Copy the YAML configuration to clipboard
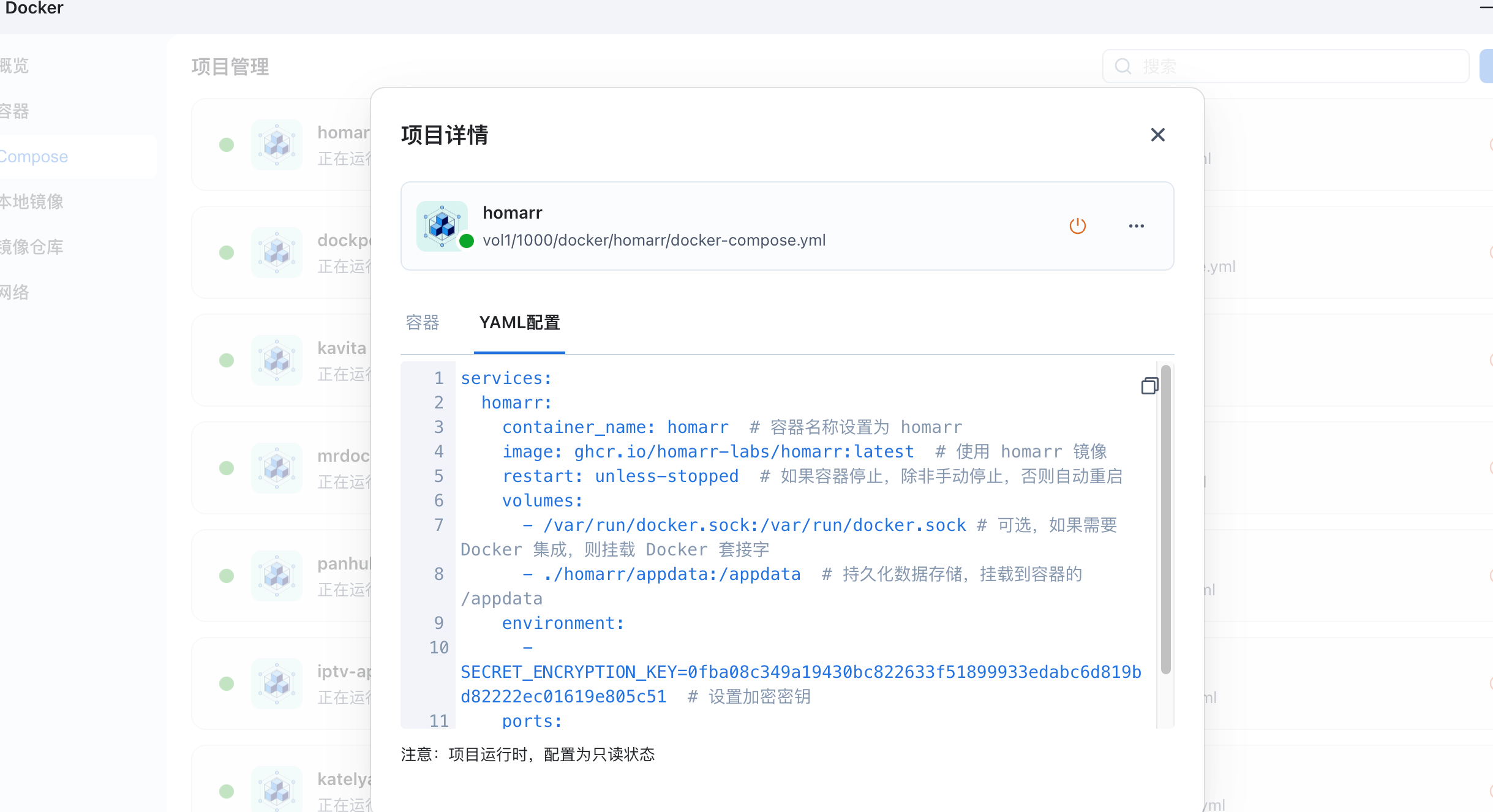Image resolution: width=1493 pixels, height=812 pixels. pos(1149,386)
